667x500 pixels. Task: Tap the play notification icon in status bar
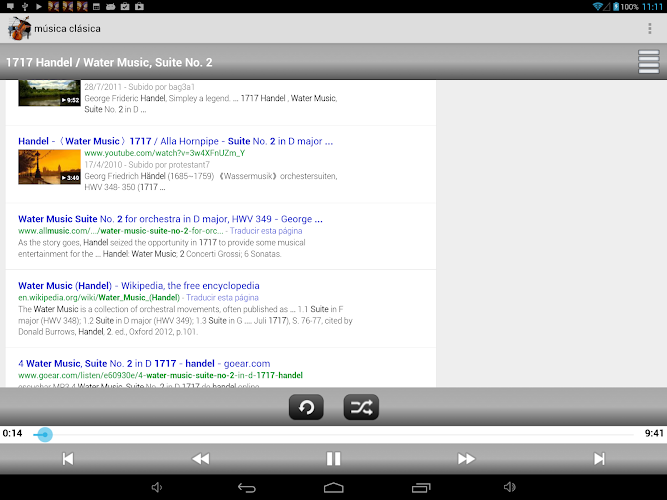(39, 6)
